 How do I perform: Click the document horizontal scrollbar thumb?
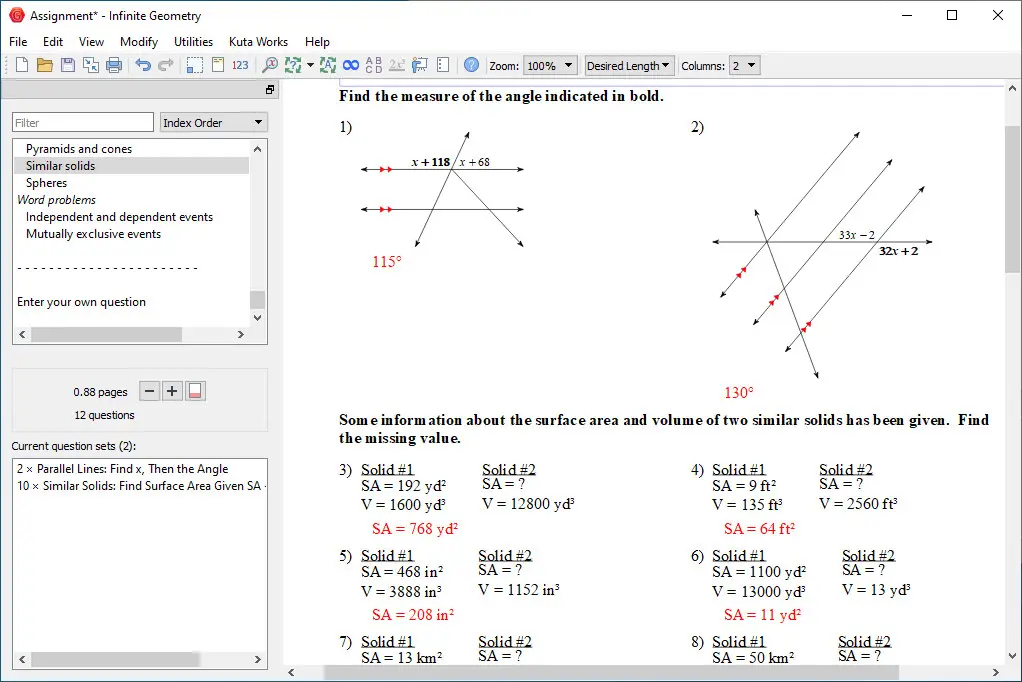(611, 672)
